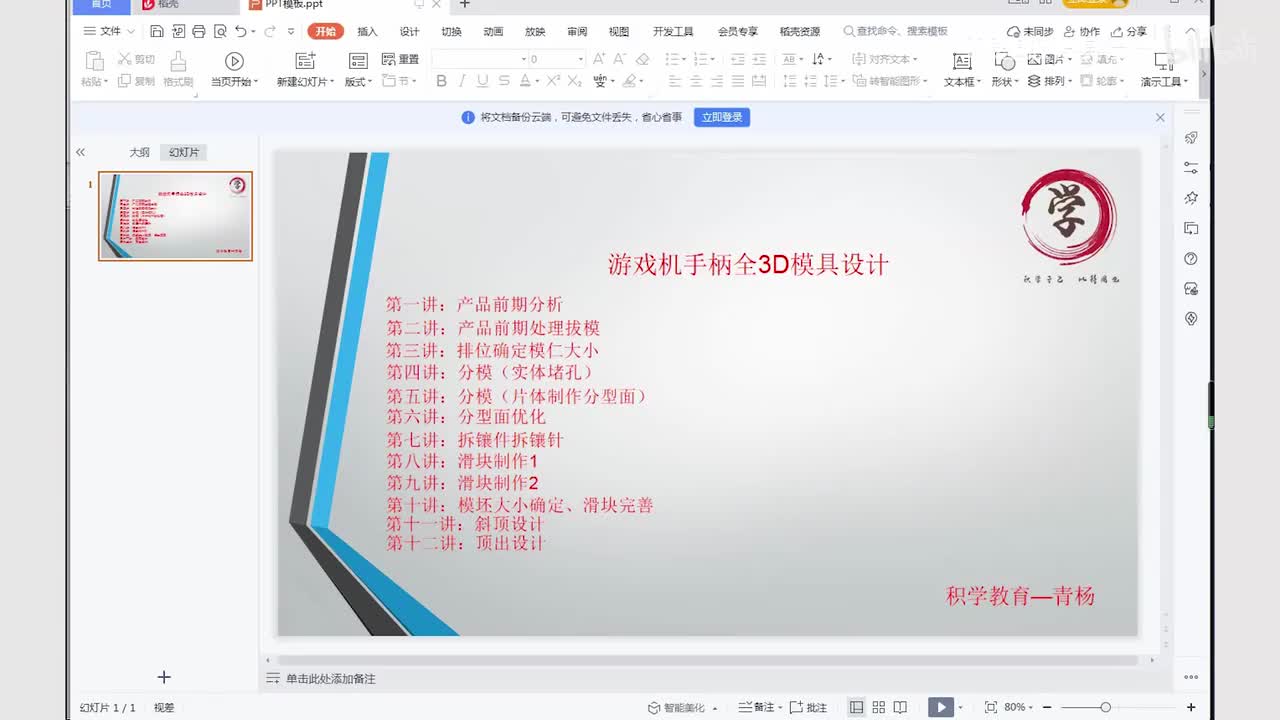This screenshot has height=720, width=1280.
Task: Click the Save icon in quick access toolbar
Action: click(157, 32)
